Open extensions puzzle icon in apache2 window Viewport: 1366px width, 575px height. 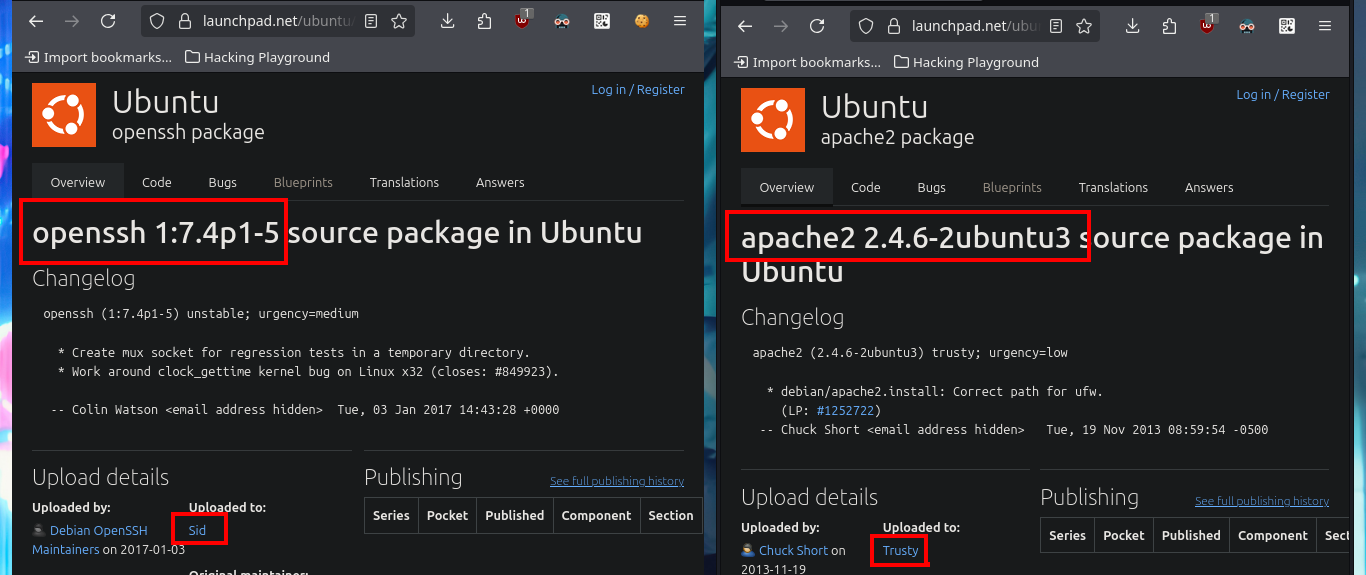point(1169,26)
